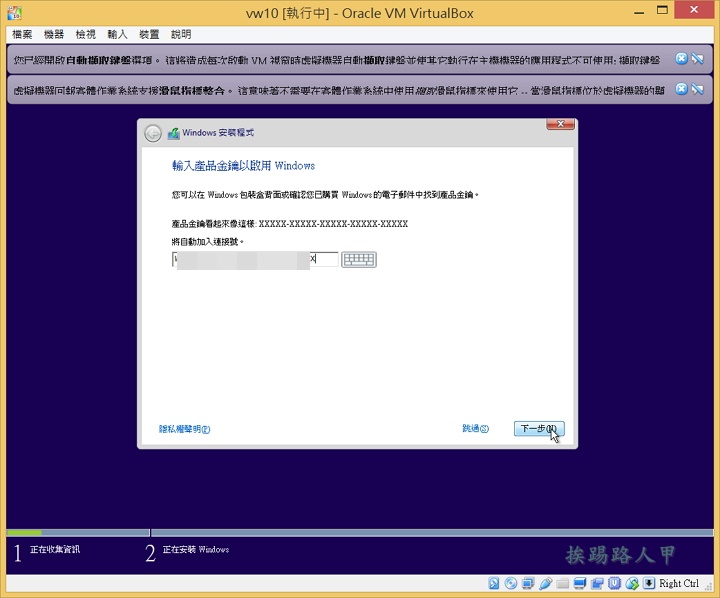The height and width of the screenshot is (598, 720).
Task: Open the 檔案 menu
Action: click(x=22, y=34)
